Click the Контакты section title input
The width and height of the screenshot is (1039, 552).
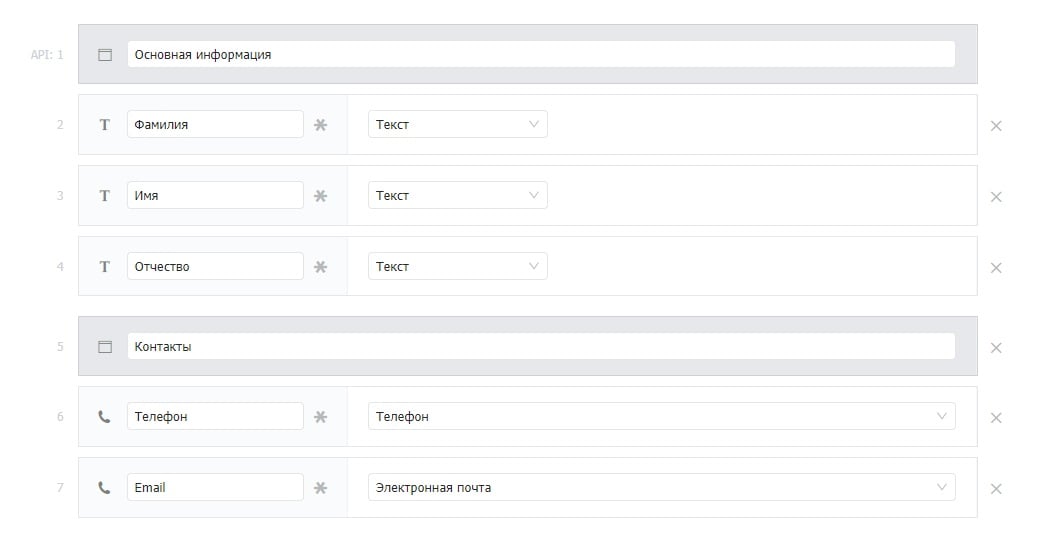point(541,347)
